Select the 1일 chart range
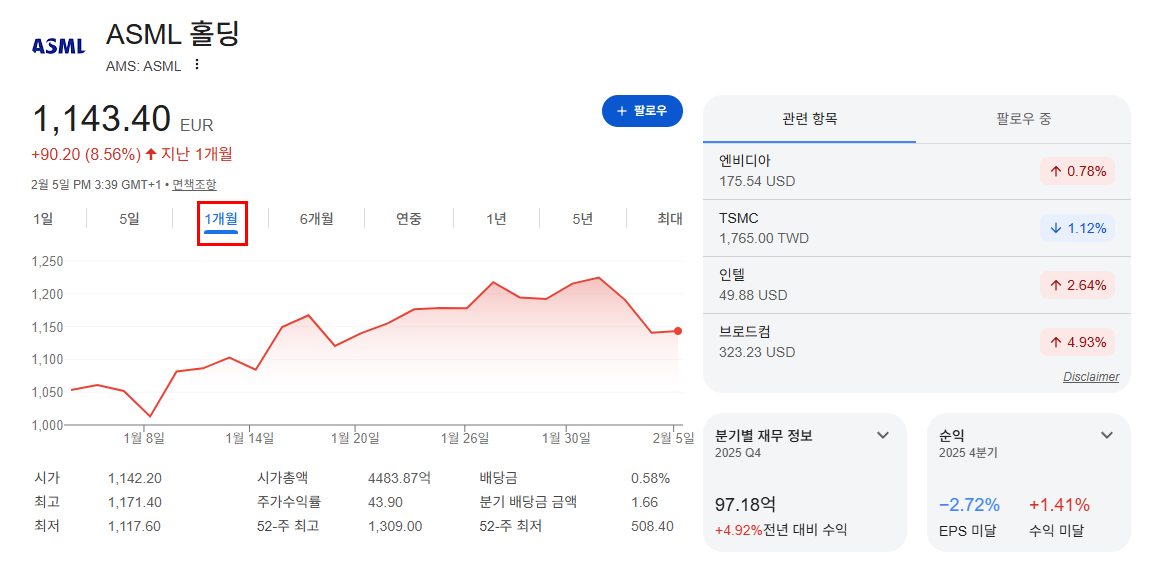The width and height of the screenshot is (1149, 566). pos(43,218)
